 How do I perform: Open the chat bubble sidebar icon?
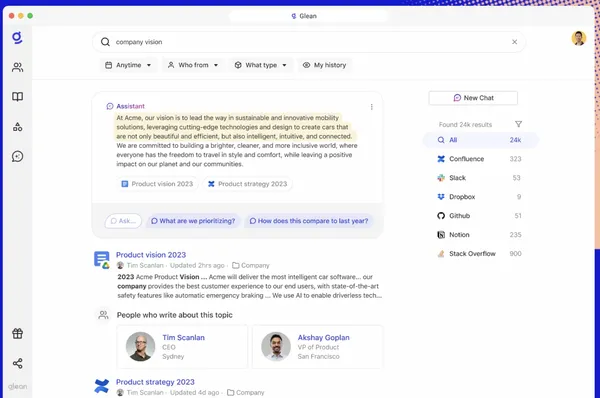pyautogui.click(x=17, y=156)
